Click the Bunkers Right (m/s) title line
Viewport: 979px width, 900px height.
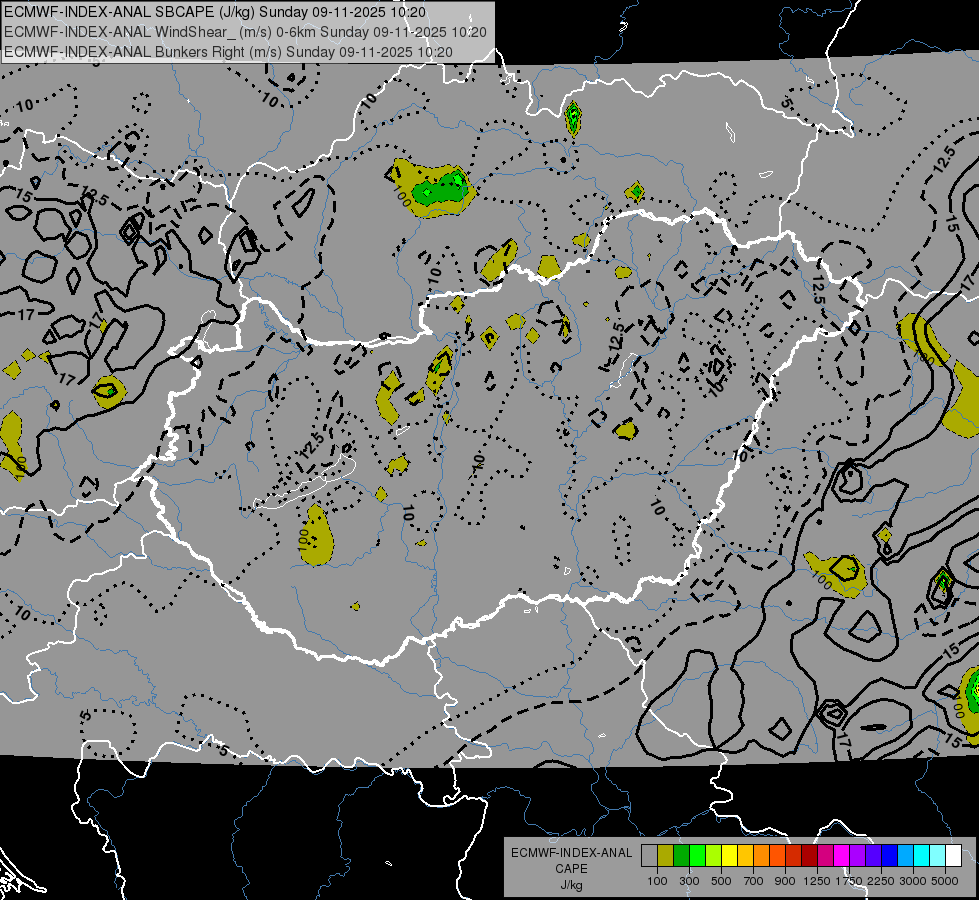pos(228,52)
